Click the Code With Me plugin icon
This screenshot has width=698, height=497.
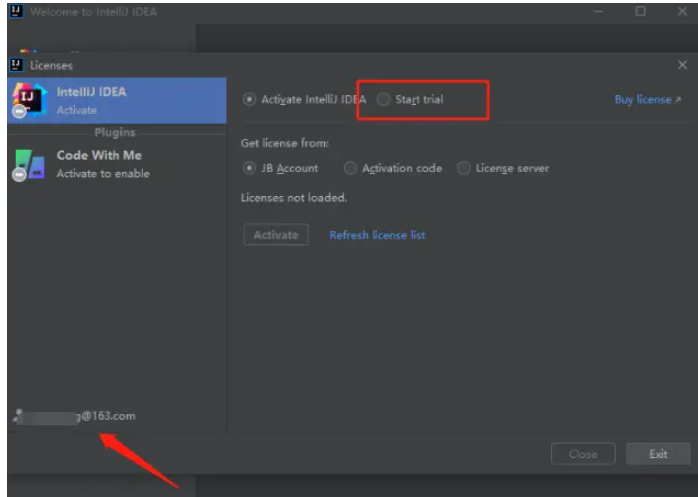click(x=28, y=165)
